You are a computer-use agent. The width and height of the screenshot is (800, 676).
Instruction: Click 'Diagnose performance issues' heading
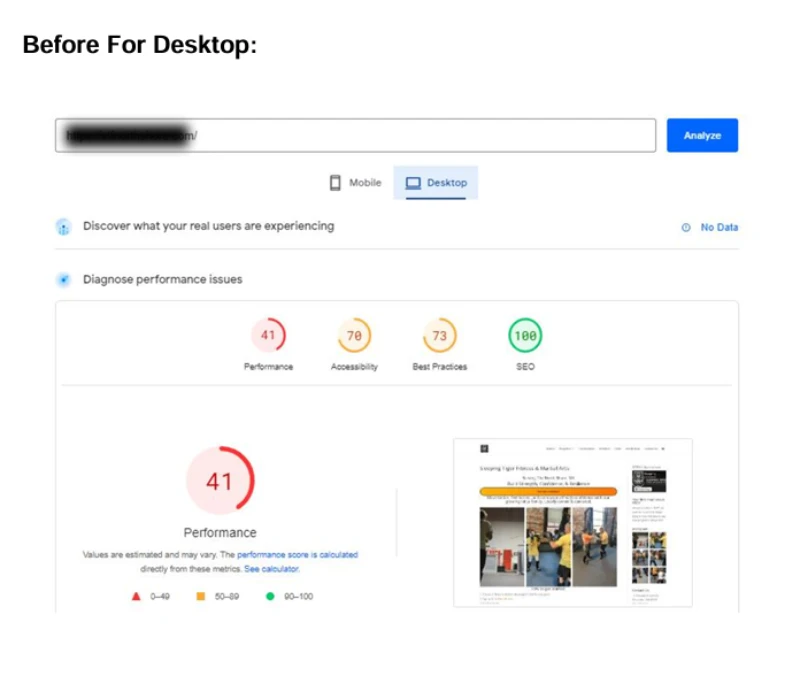pyautogui.click(x=163, y=280)
